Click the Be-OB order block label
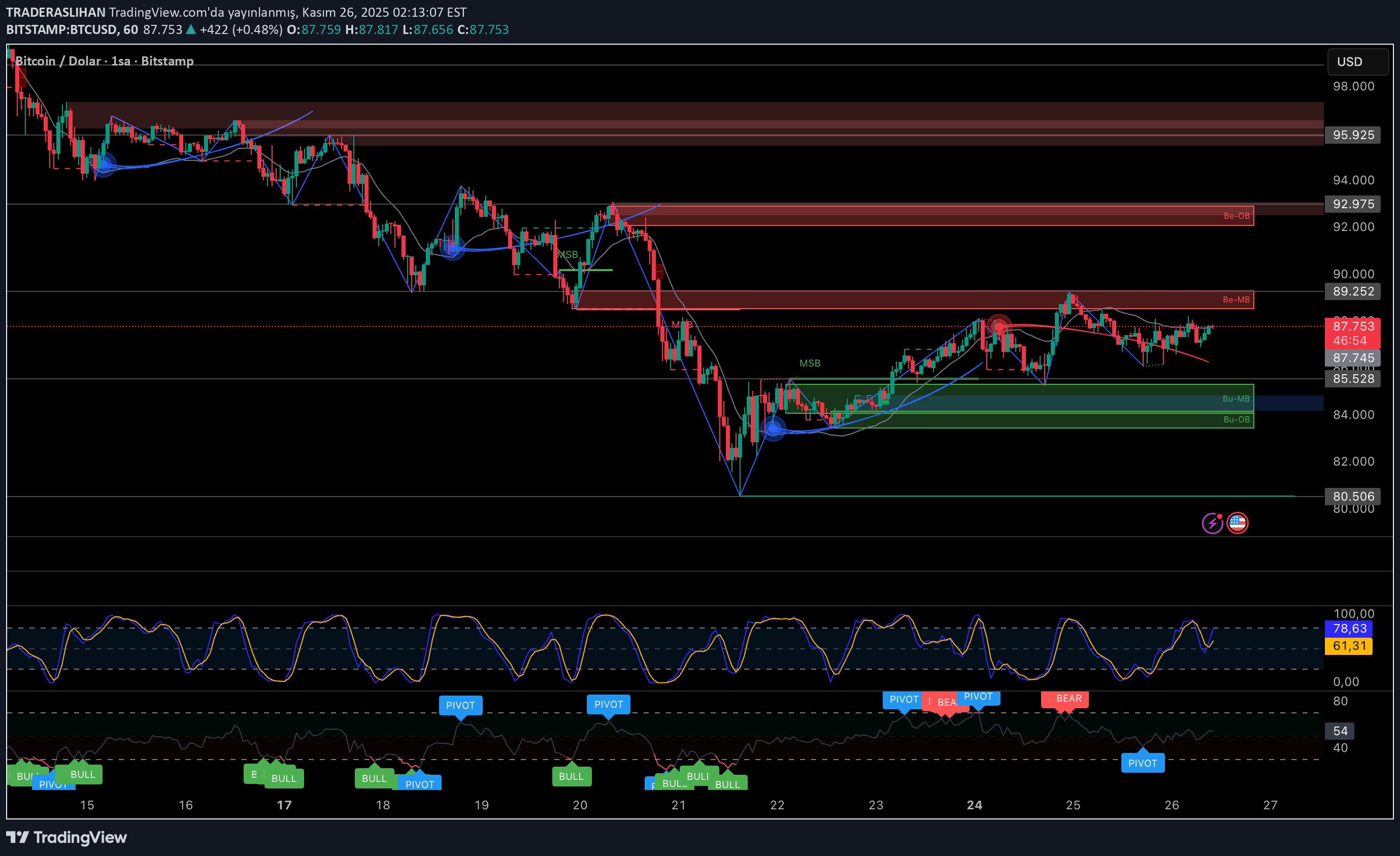 (1236, 216)
